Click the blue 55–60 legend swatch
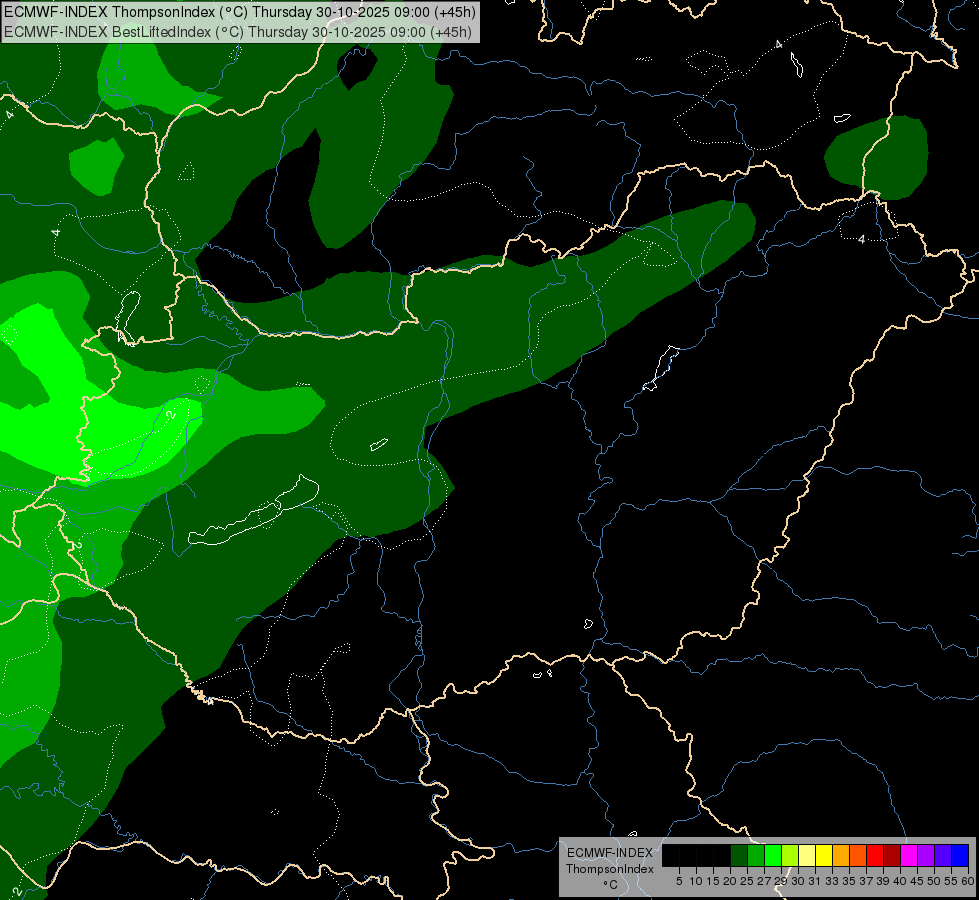The image size is (979, 900). (x=960, y=855)
